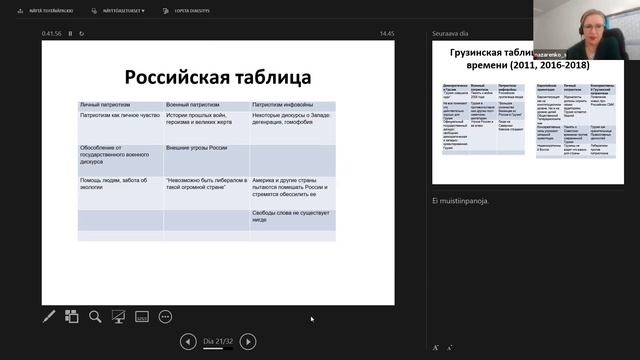Screen dimensions: 640x360
Task: Click the Dia 21/32 slide counter
Action: (x=218, y=341)
